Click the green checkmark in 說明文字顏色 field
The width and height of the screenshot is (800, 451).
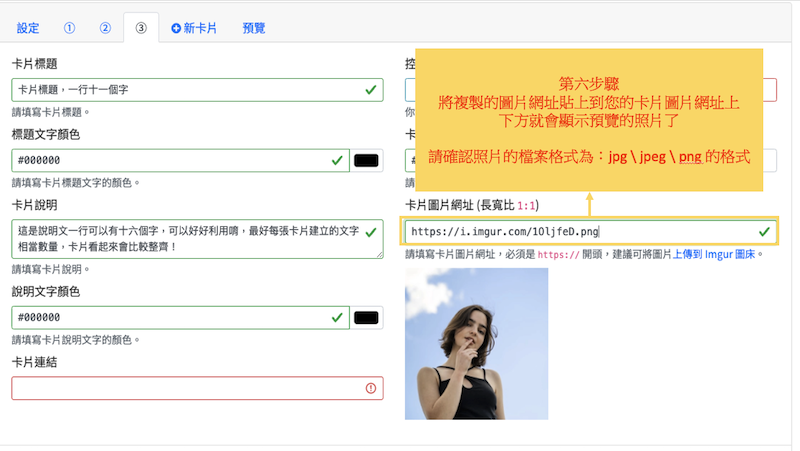pyautogui.click(x=336, y=317)
